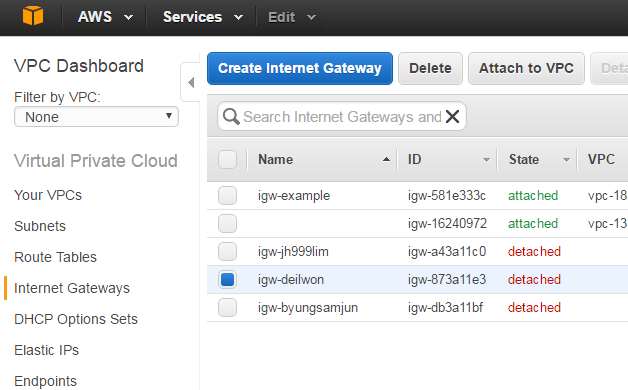The width and height of the screenshot is (628, 390).
Task: Click the orange AWS cube logo
Action: 33,16
